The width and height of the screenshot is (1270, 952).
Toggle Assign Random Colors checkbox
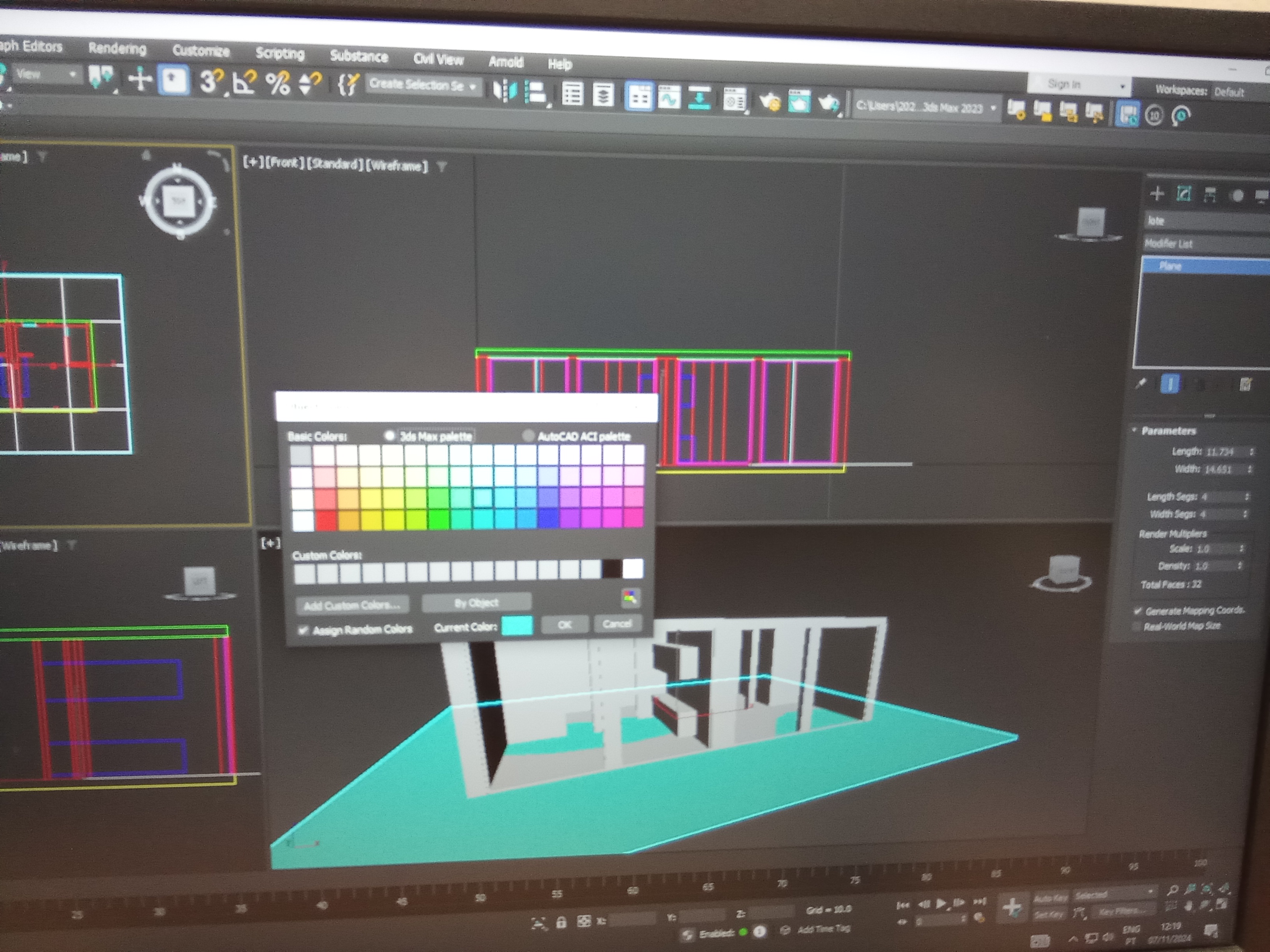pyautogui.click(x=303, y=630)
